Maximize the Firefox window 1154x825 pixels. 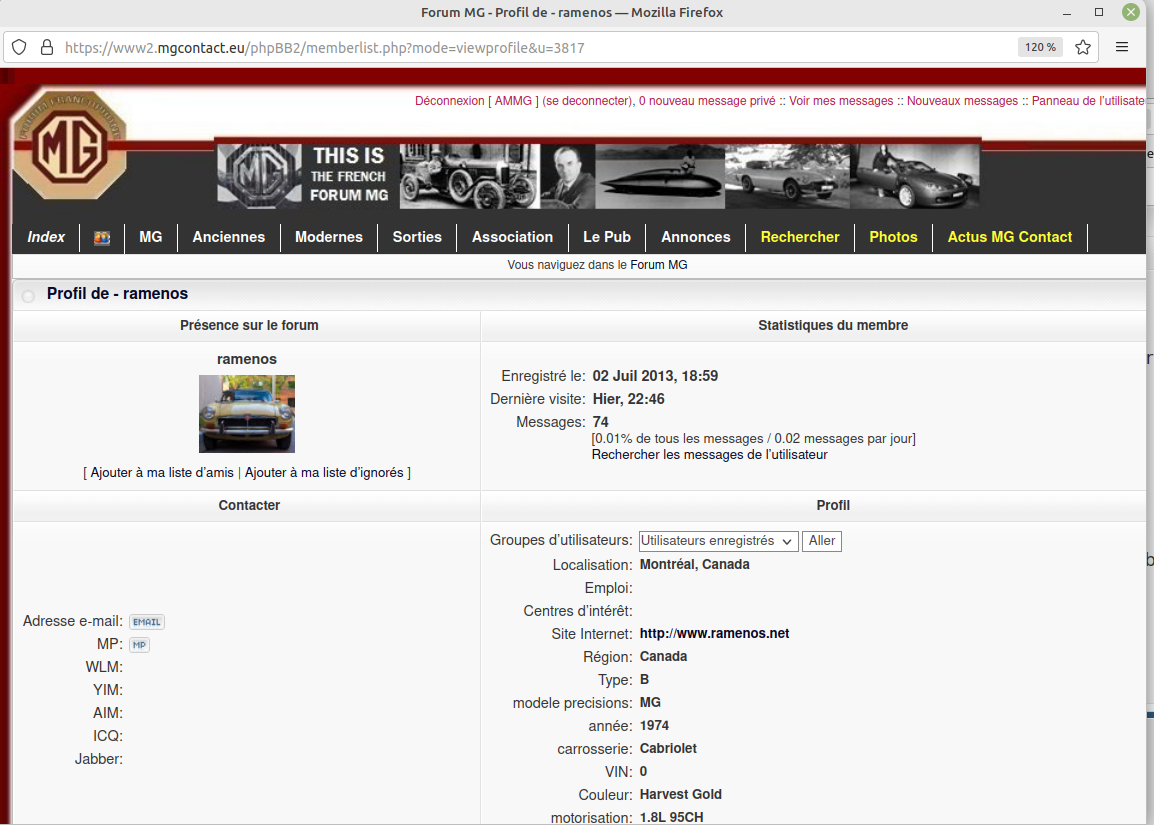tap(1099, 13)
